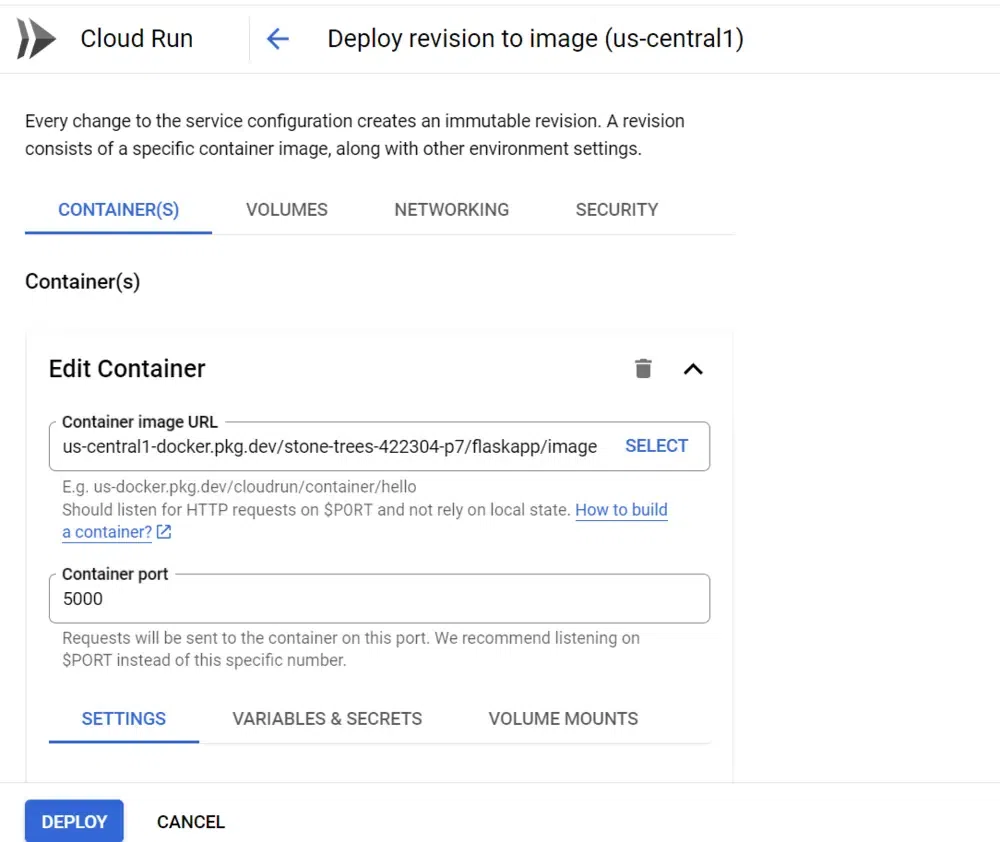1000x842 pixels.
Task: Click the Cloud Run product title
Action: point(137,39)
